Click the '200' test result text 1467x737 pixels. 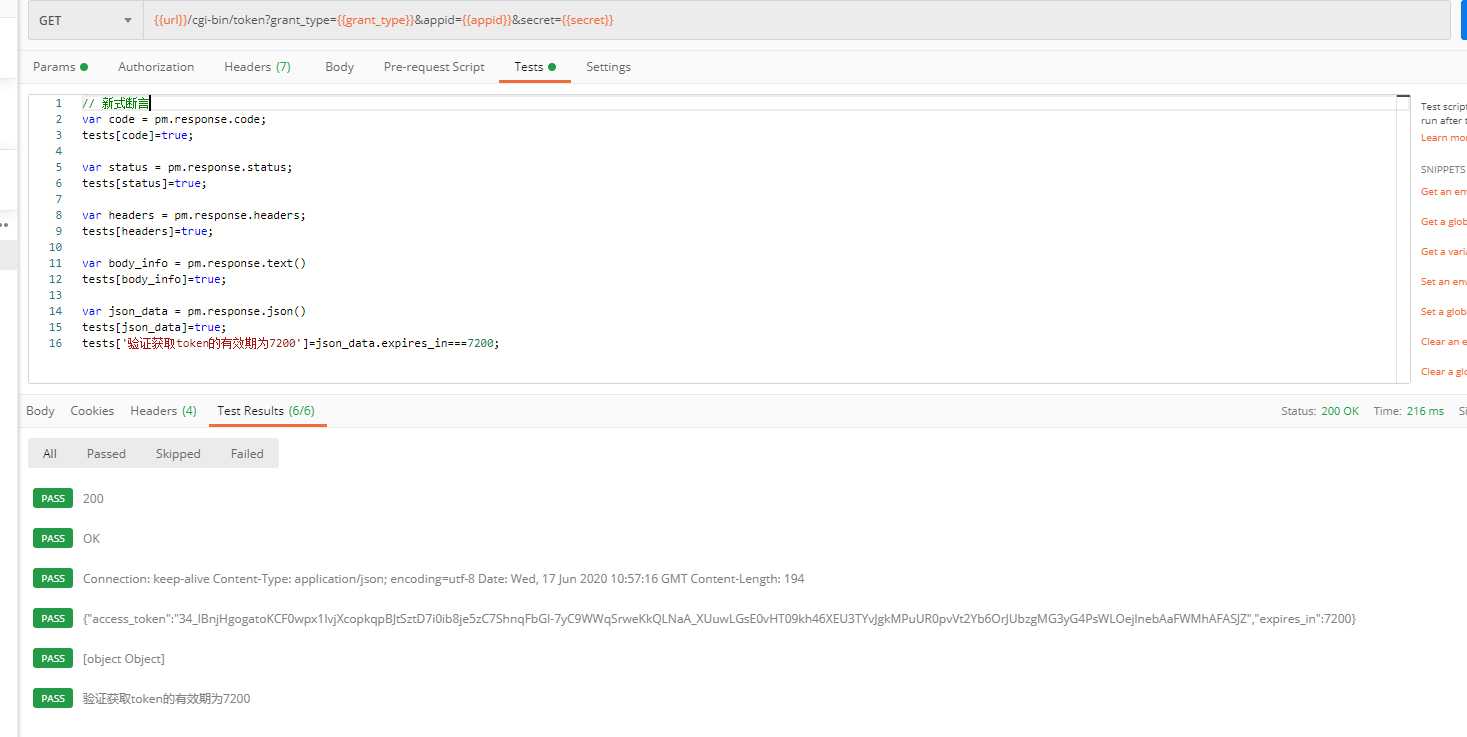coord(93,499)
